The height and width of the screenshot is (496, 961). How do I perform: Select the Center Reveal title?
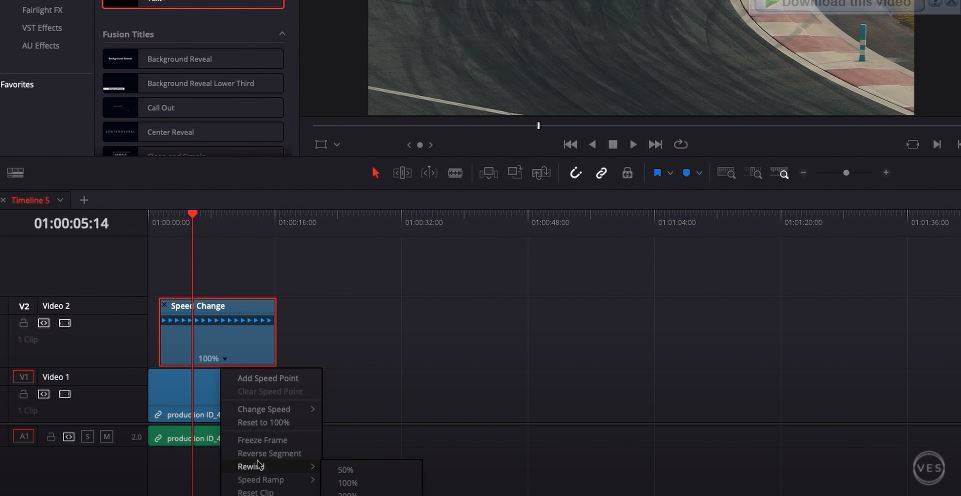(193, 132)
